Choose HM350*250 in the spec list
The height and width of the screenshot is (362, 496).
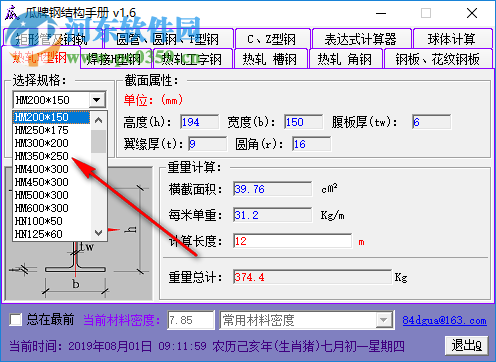(52, 156)
